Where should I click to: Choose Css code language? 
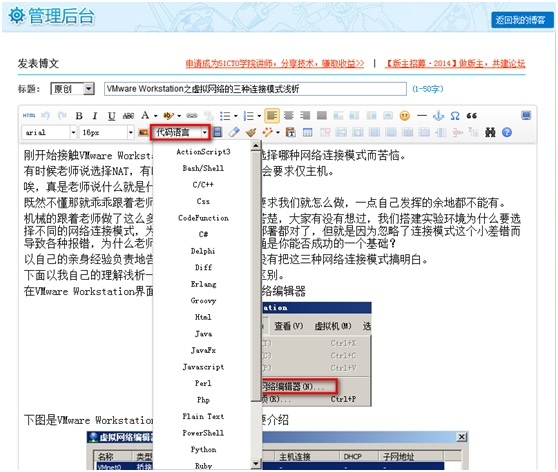click(203, 201)
